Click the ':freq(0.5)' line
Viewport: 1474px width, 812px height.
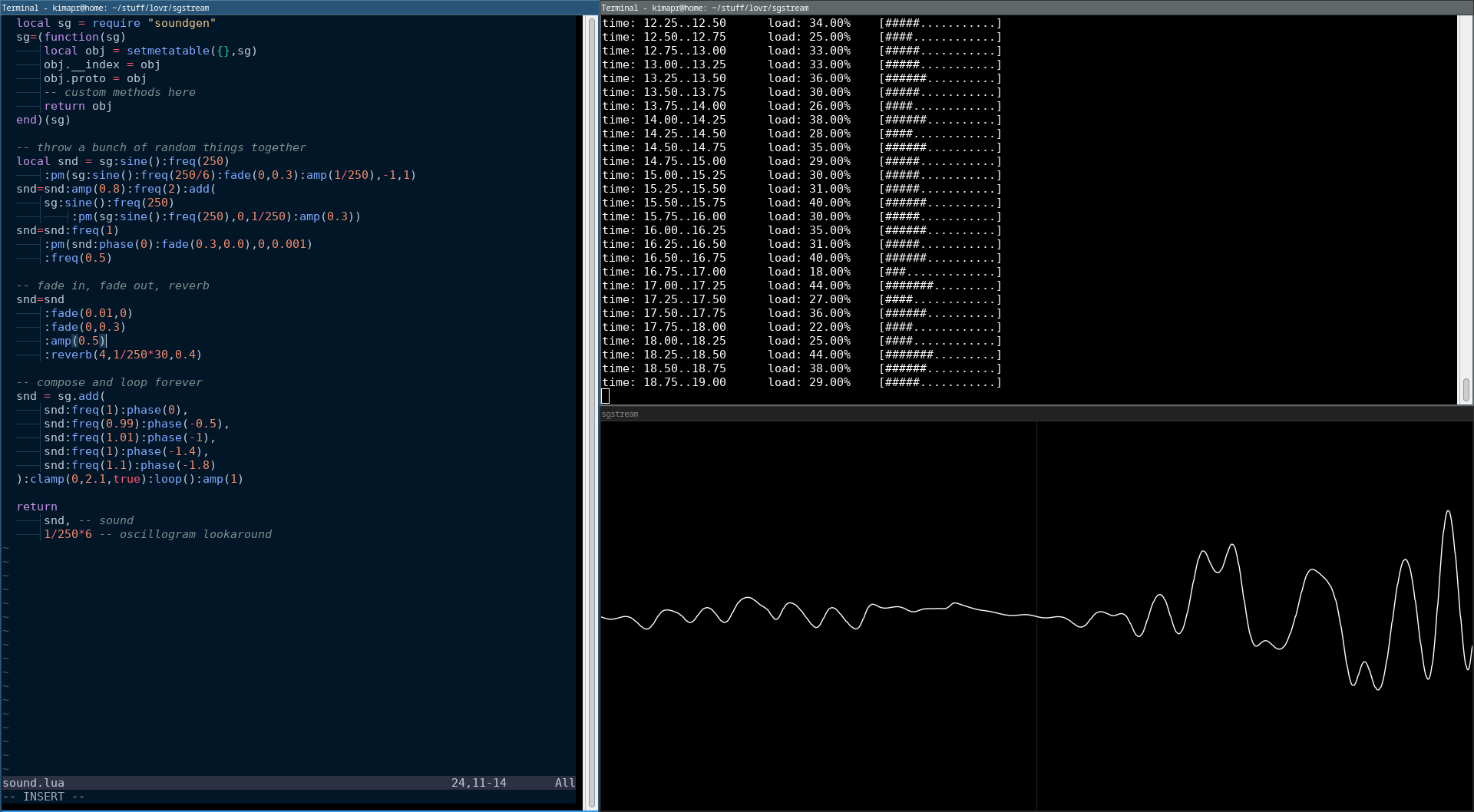tap(78, 258)
